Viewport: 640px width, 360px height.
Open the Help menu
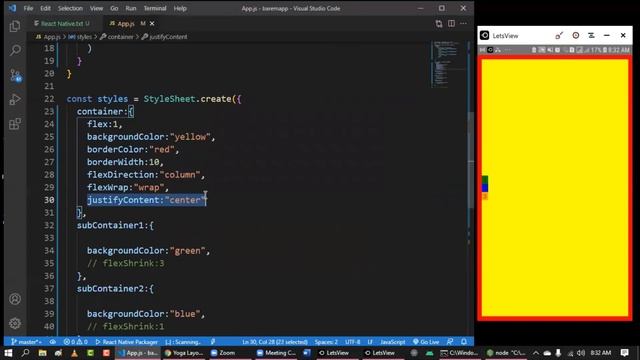tap(180, 8)
